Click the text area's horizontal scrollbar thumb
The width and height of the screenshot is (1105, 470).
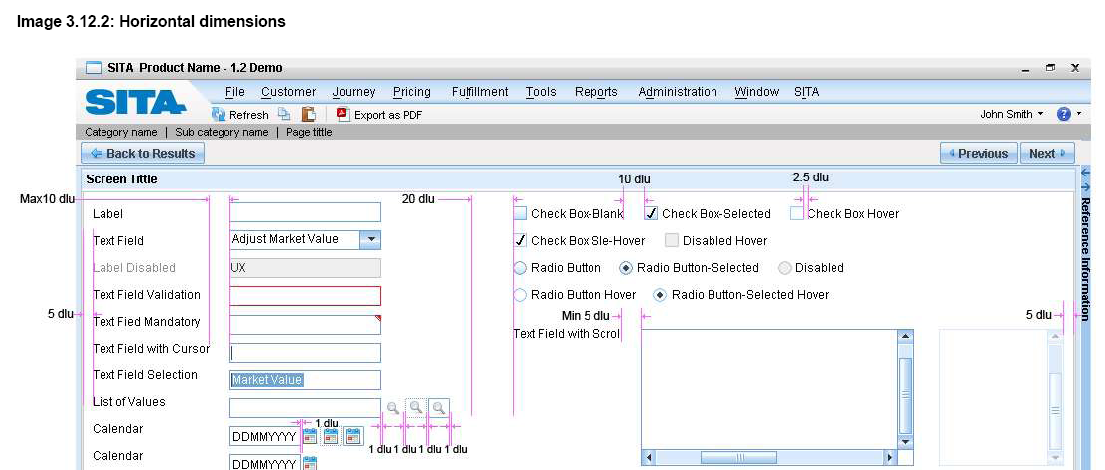click(x=739, y=457)
